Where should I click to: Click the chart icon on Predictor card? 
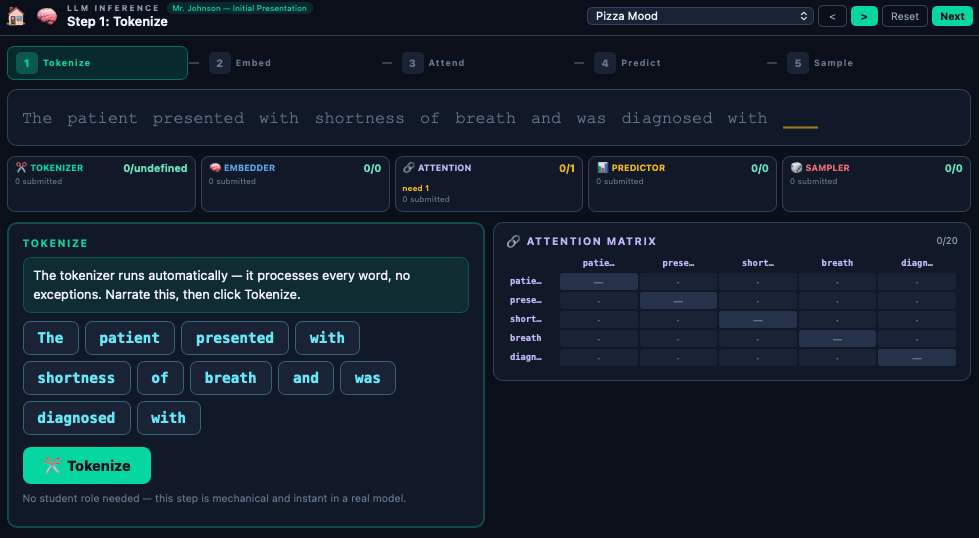click(603, 167)
